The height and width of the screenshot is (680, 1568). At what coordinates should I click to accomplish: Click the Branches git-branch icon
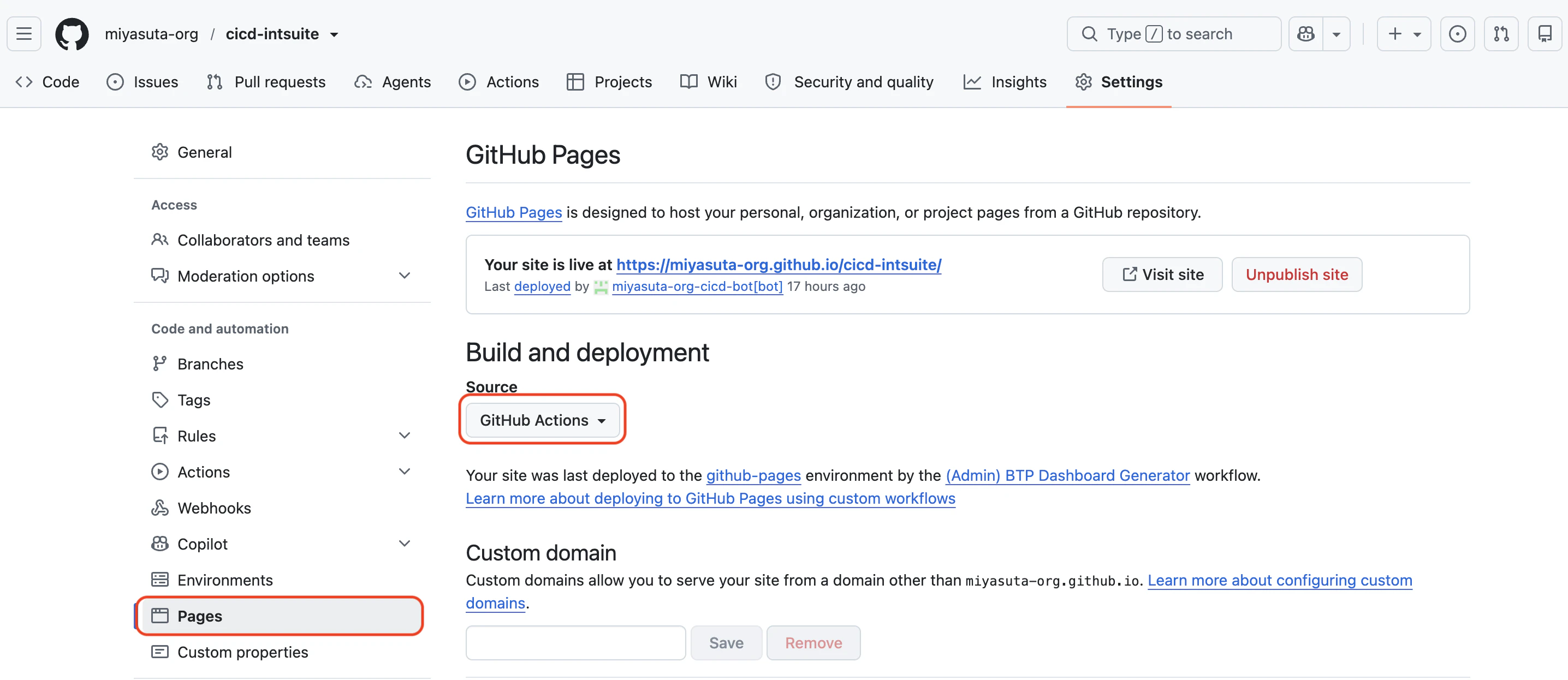coord(160,363)
